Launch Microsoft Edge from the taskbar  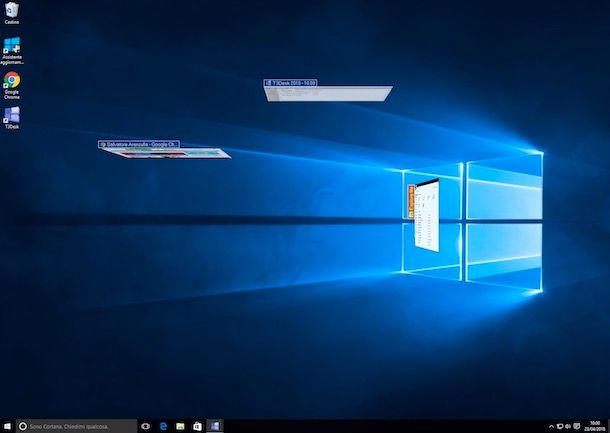[x=163, y=426]
